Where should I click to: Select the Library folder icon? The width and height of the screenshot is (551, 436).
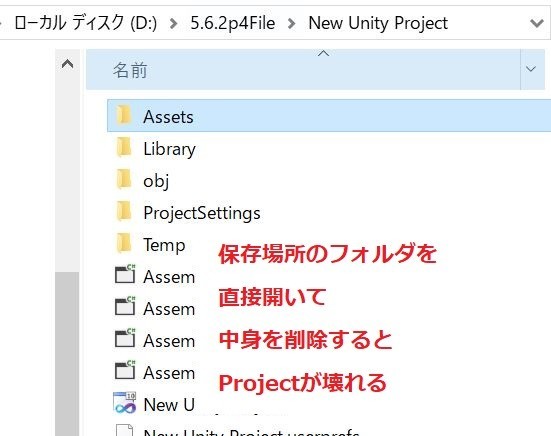pos(124,148)
